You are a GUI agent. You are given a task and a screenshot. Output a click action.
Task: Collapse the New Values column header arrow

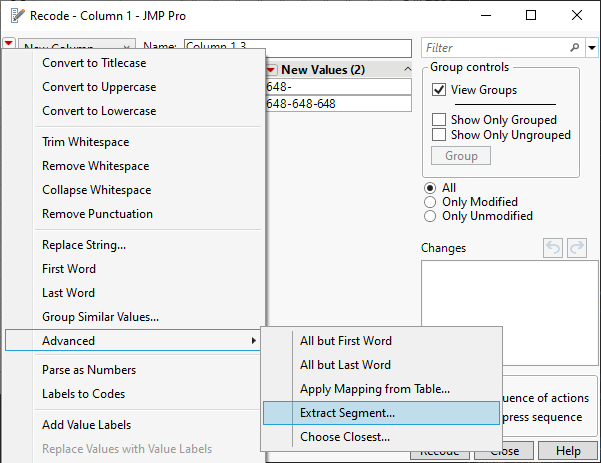404,70
